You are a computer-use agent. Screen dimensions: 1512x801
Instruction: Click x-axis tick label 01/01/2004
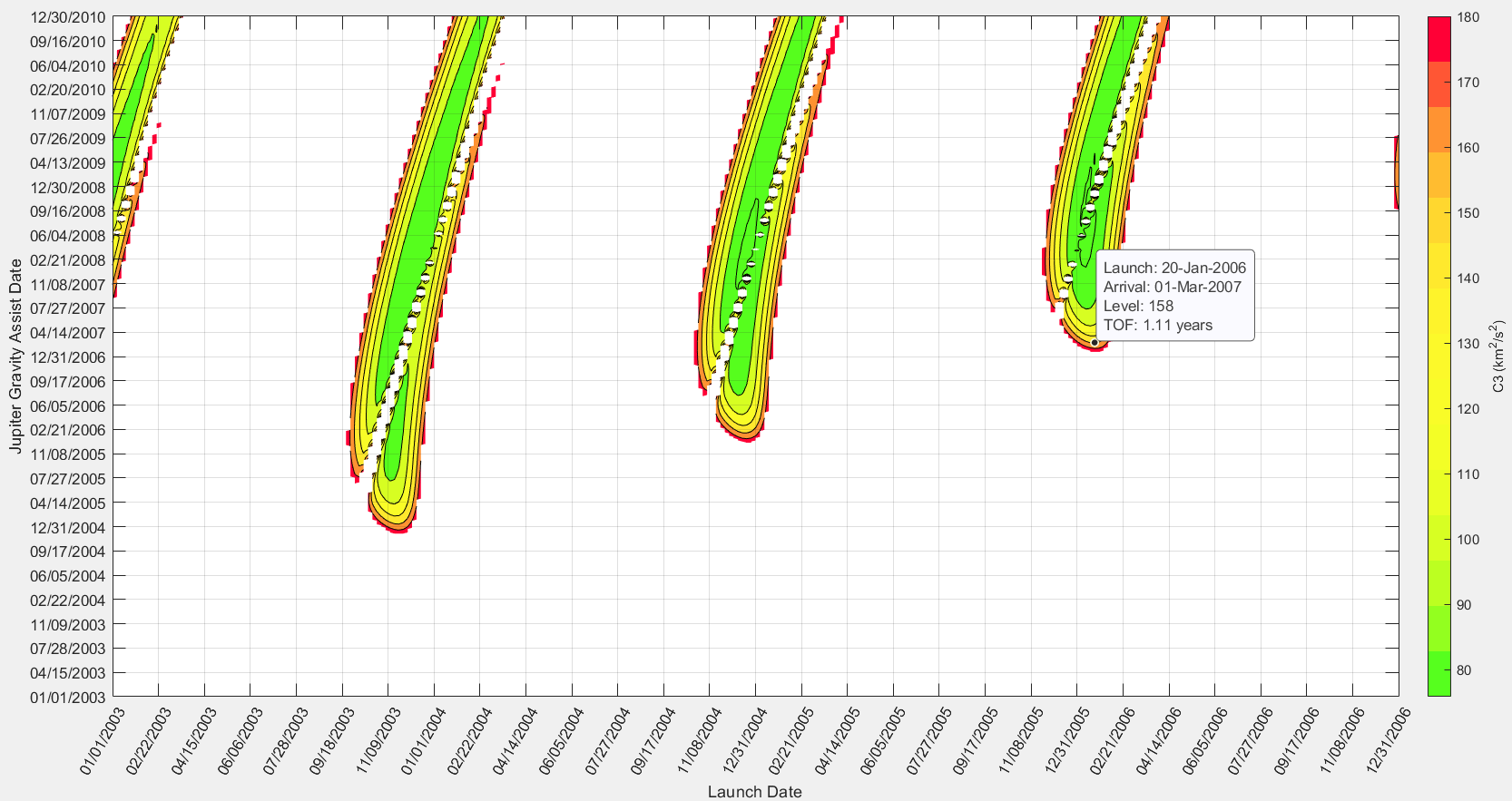coord(423,740)
